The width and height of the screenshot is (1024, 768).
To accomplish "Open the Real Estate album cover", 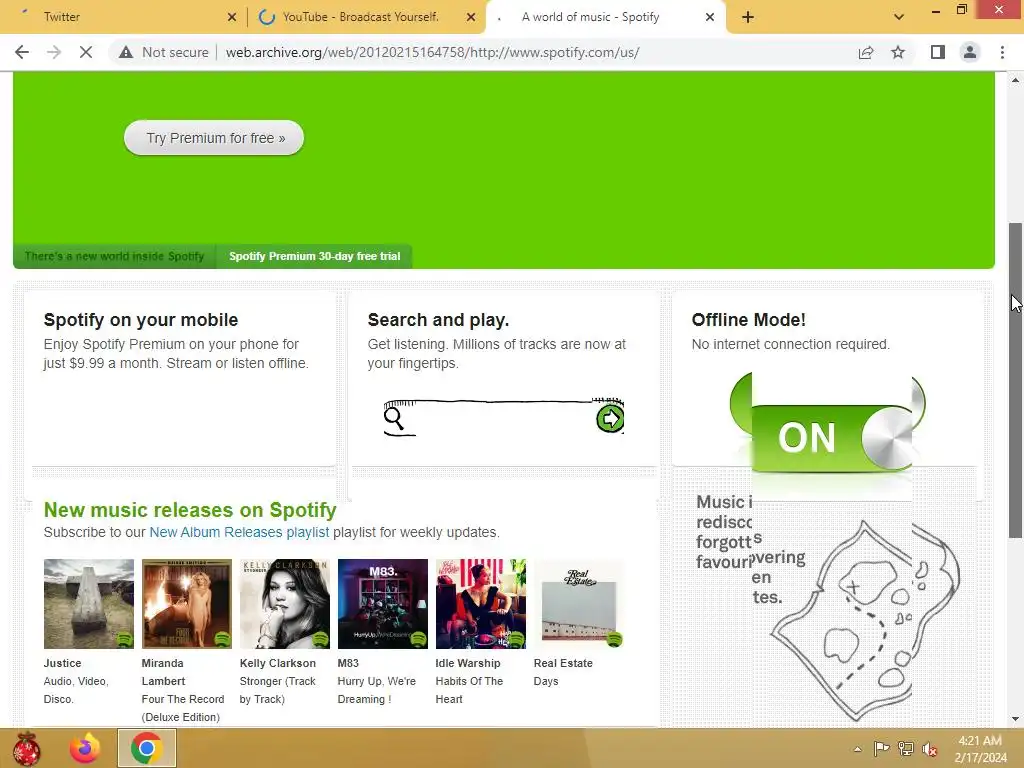I will tap(579, 603).
